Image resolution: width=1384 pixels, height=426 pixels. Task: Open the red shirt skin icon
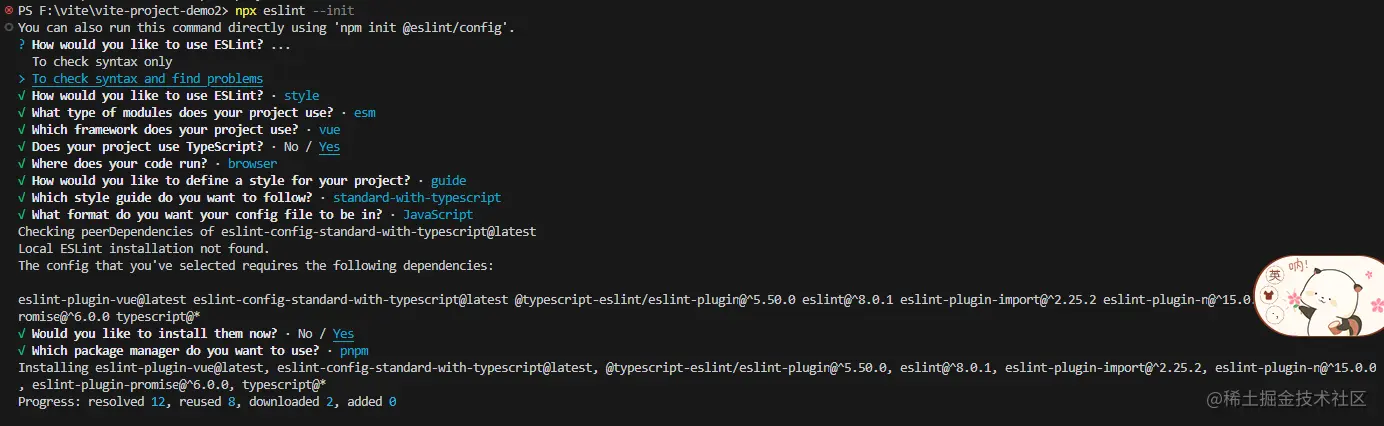[x=1271, y=295]
